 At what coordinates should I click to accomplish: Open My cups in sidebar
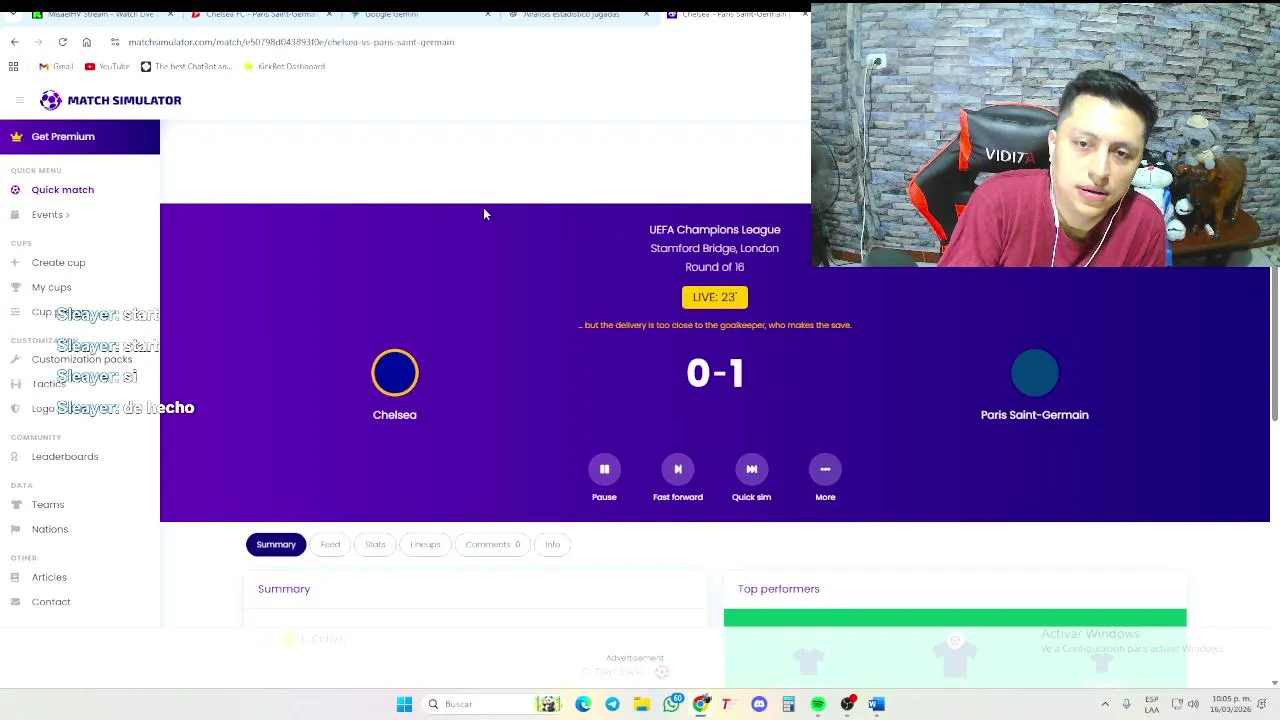pyautogui.click(x=51, y=288)
